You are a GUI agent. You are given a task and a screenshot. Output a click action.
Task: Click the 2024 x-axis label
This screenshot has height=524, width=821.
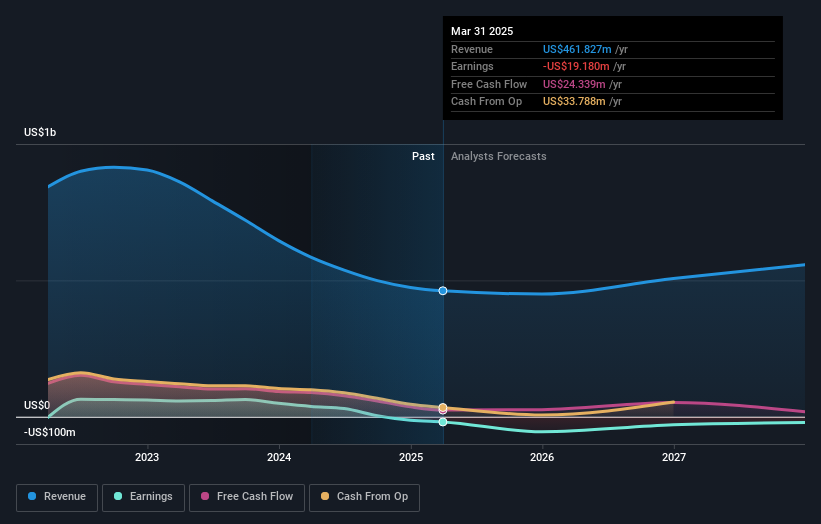tap(279, 457)
